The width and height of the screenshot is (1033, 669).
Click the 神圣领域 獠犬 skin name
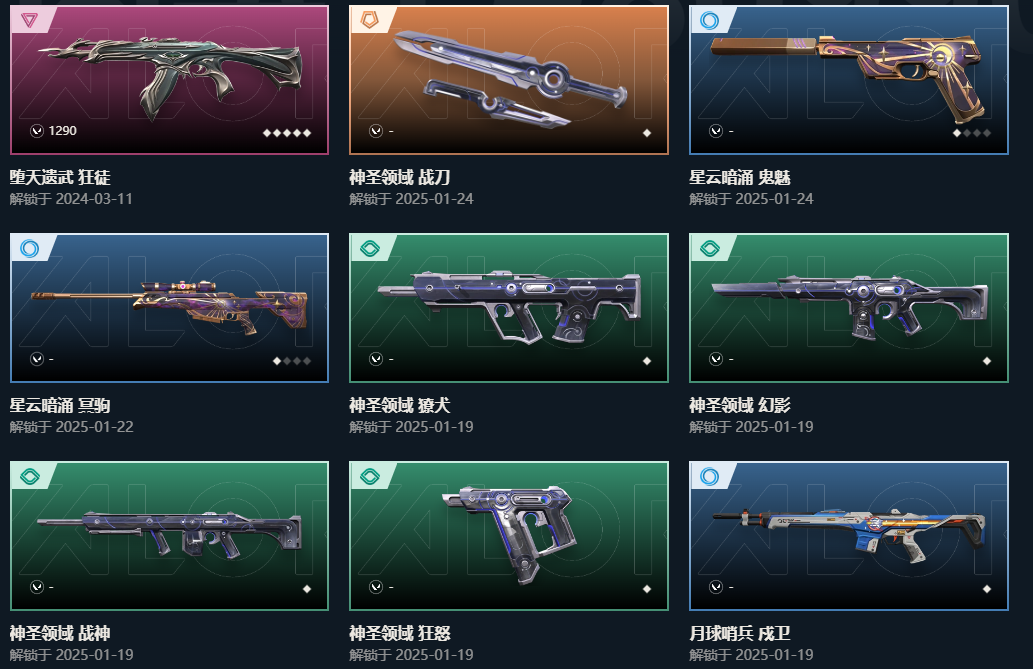click(x=400, y=405)
